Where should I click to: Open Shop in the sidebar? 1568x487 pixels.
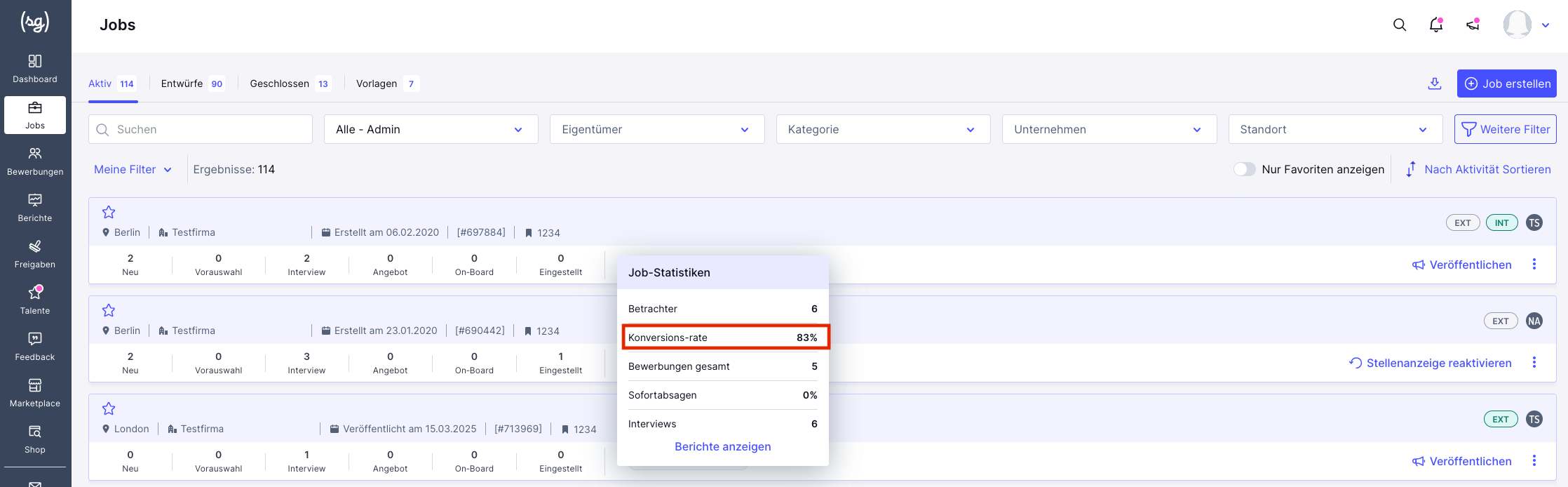[35, 439]
